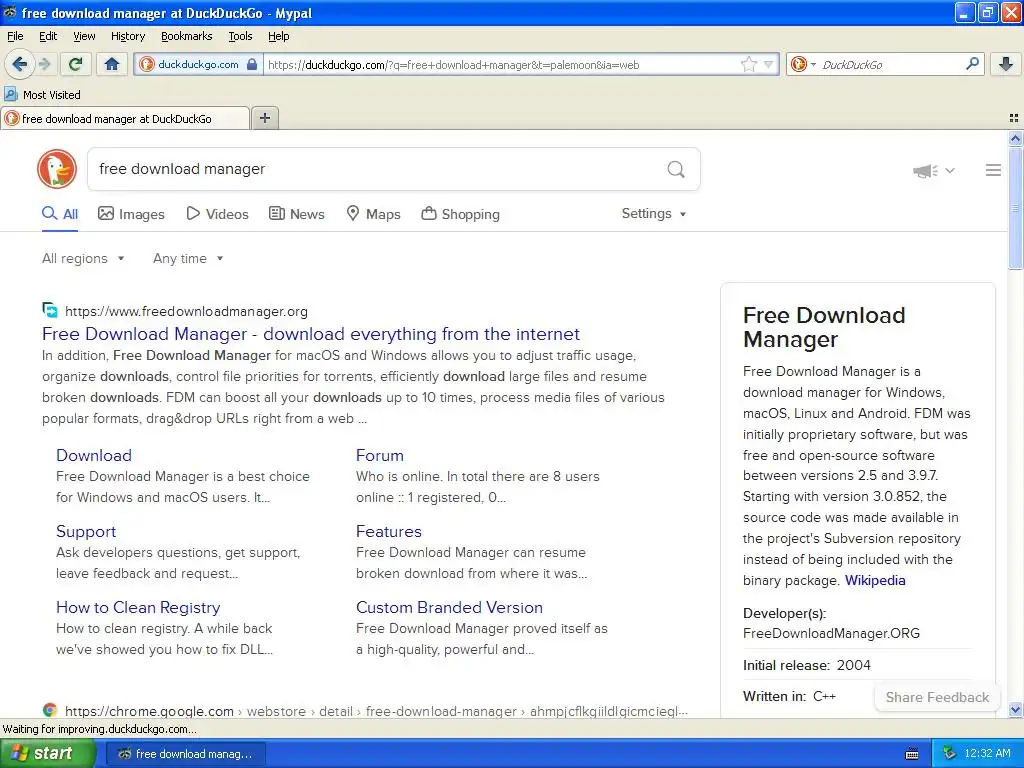Click the 12:32 AM taskbar clock
Viewport: 1024px width, 768px height.
click(x=987, y=754)
